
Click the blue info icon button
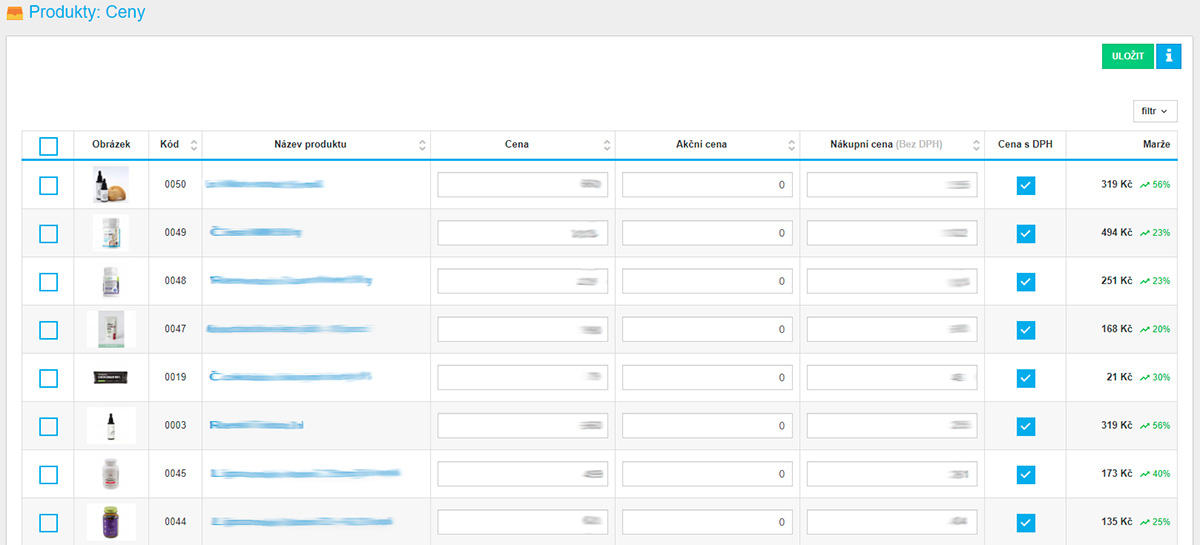[x=1168, y=56]
